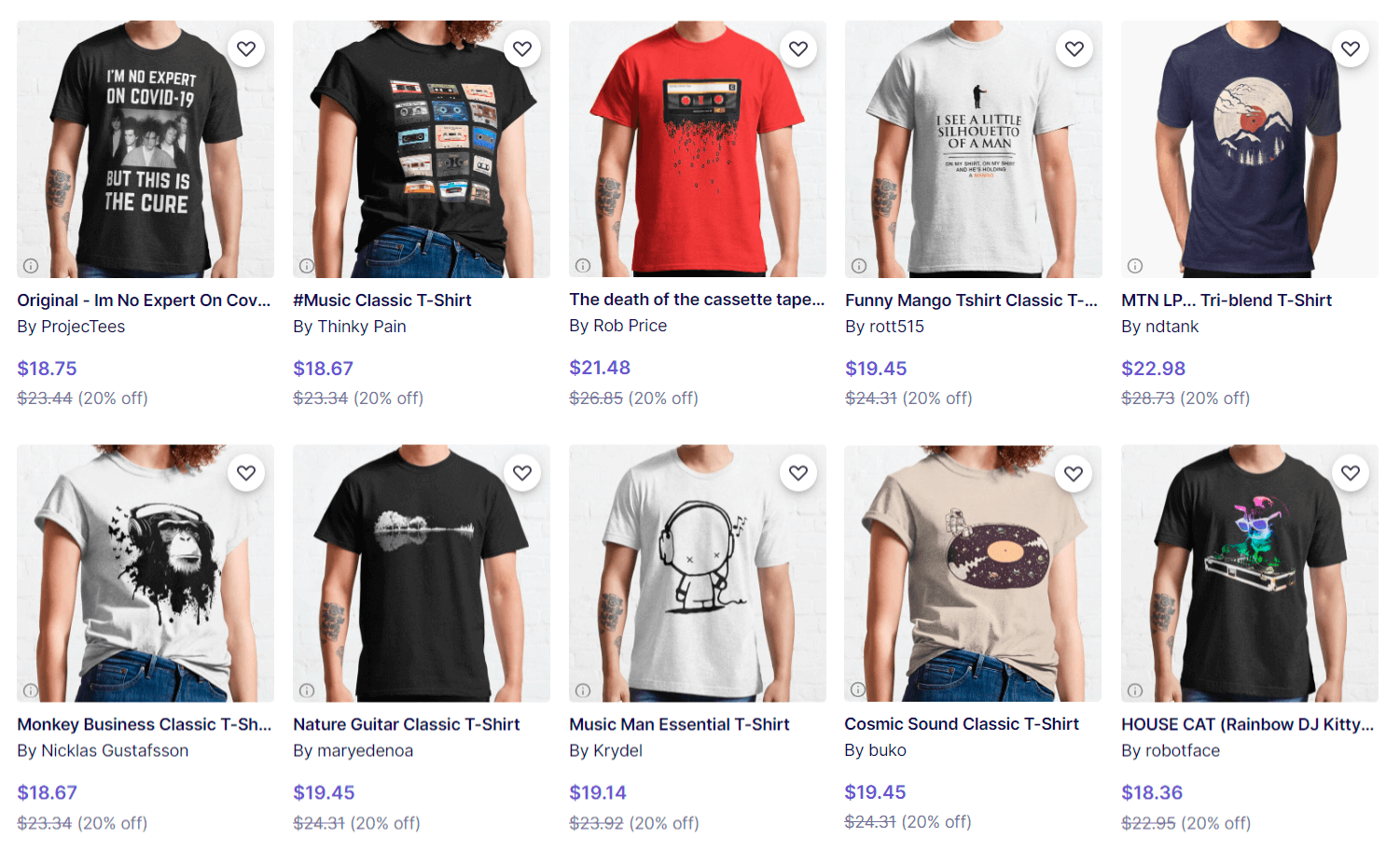Visit artist Nicklas Gustafsson's page

115,750
